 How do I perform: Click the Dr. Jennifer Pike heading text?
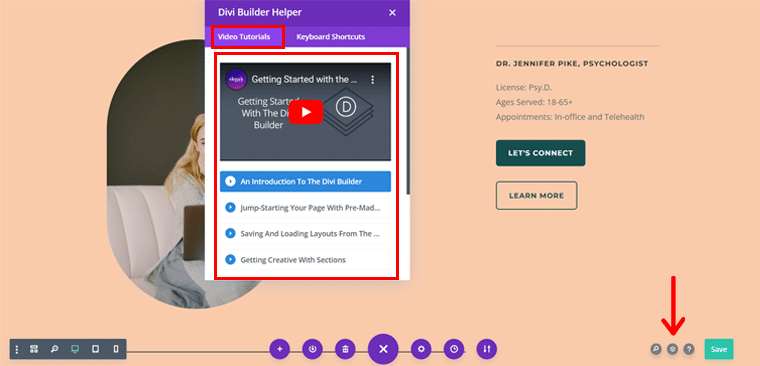click(x=572, y=64)
